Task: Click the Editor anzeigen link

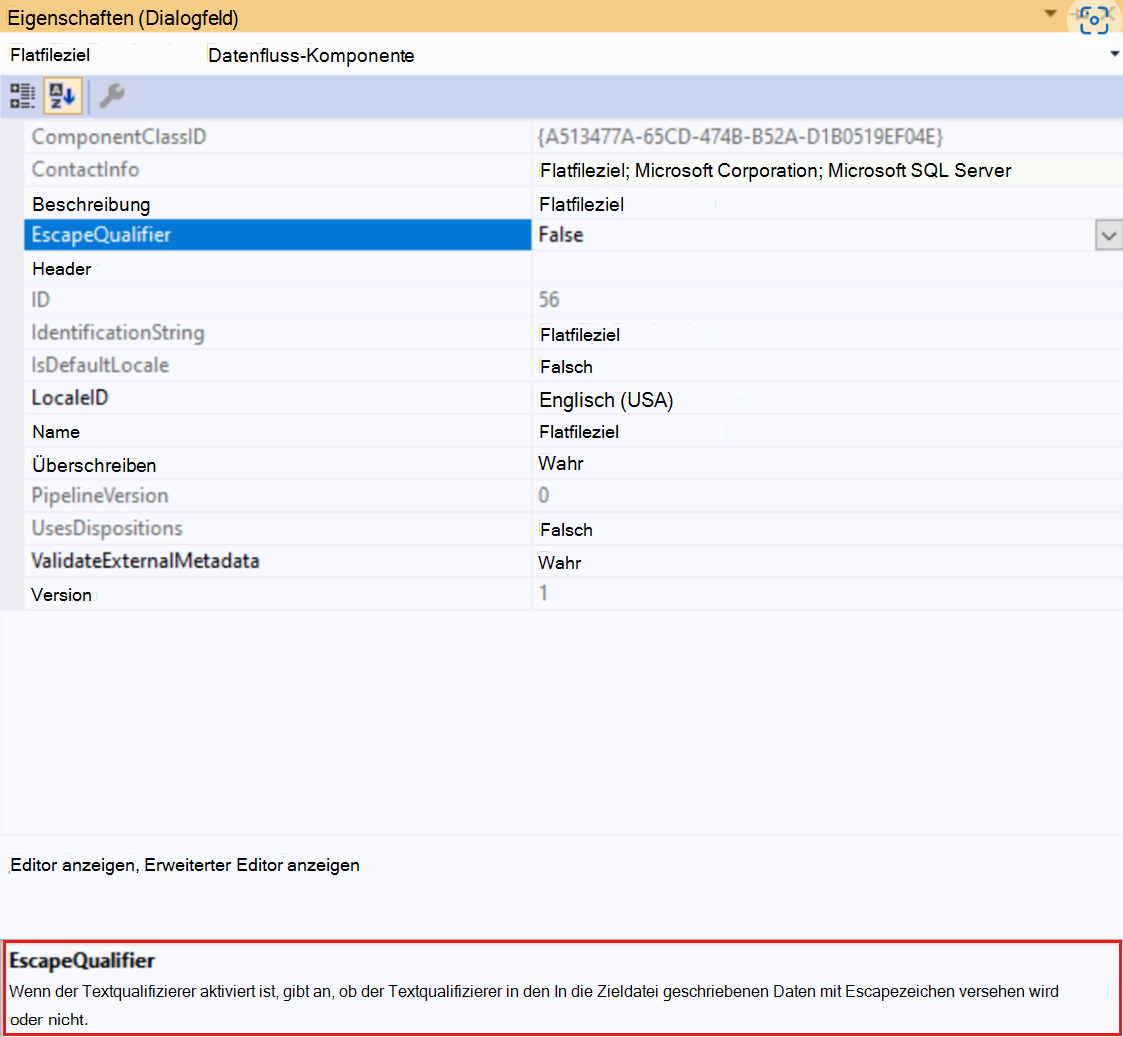Action: click(72, 865)
